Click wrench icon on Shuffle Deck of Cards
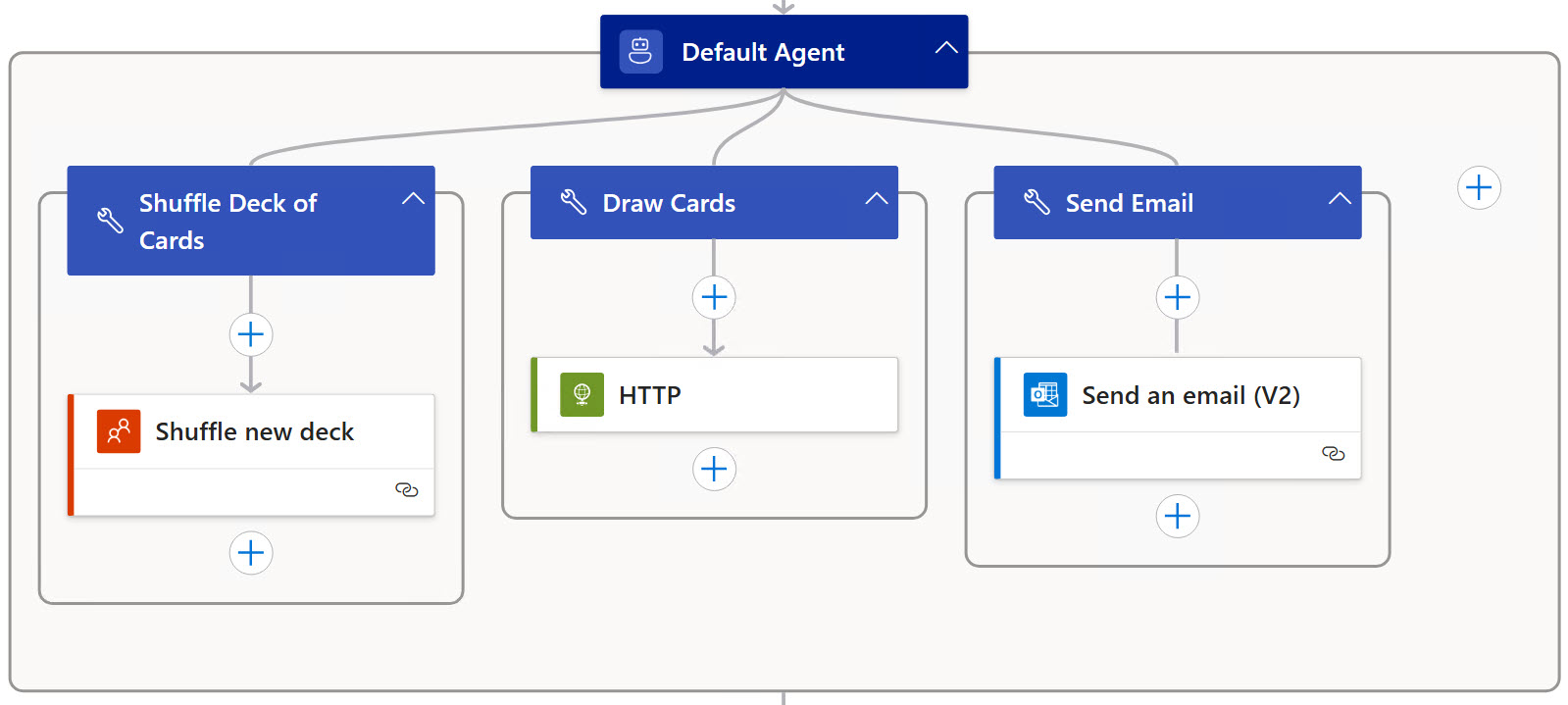This screenshot has height=705, width=1568. pyautogui.click(x=110, y=221)
